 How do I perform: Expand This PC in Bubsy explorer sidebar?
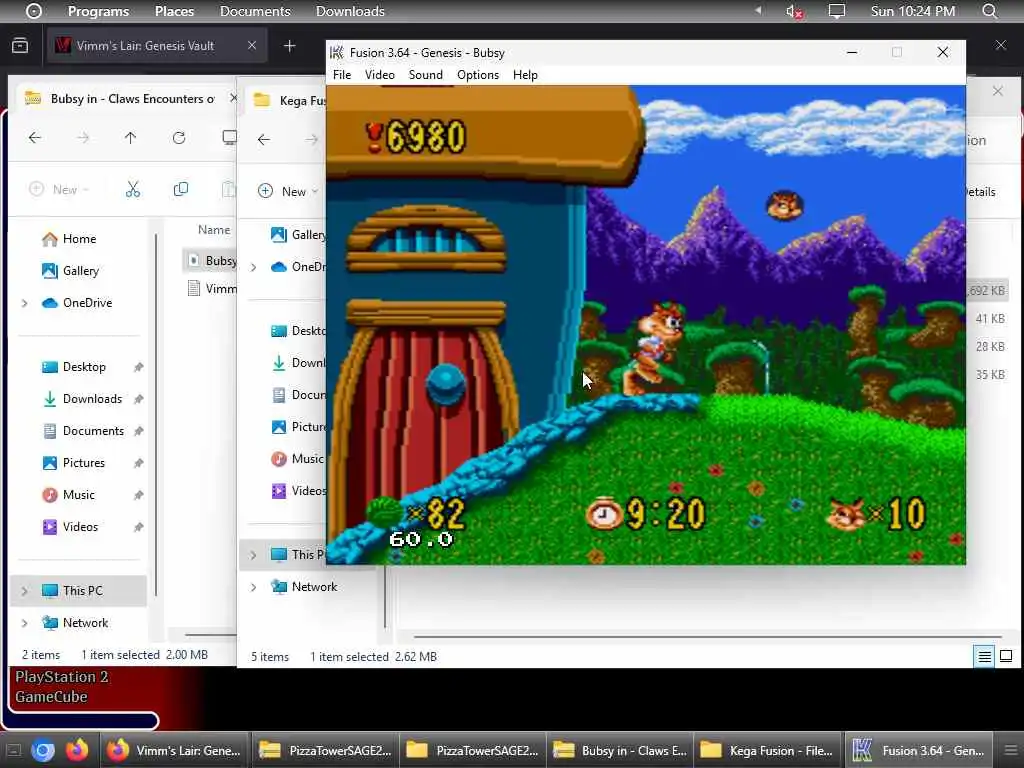point(25,591)
